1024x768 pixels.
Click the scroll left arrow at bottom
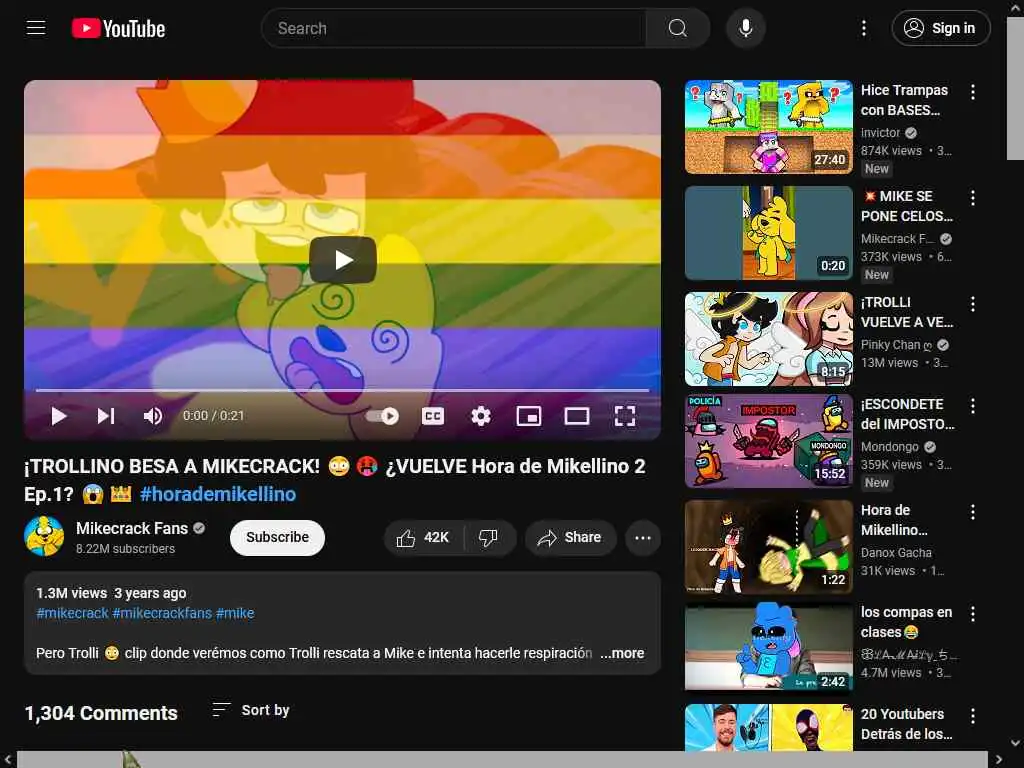click(7, 760)
